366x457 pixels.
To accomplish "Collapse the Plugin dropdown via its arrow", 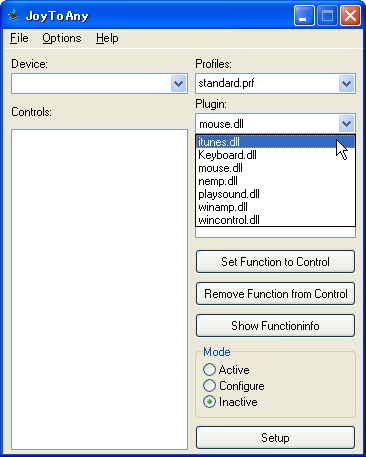I will point(346,124).
